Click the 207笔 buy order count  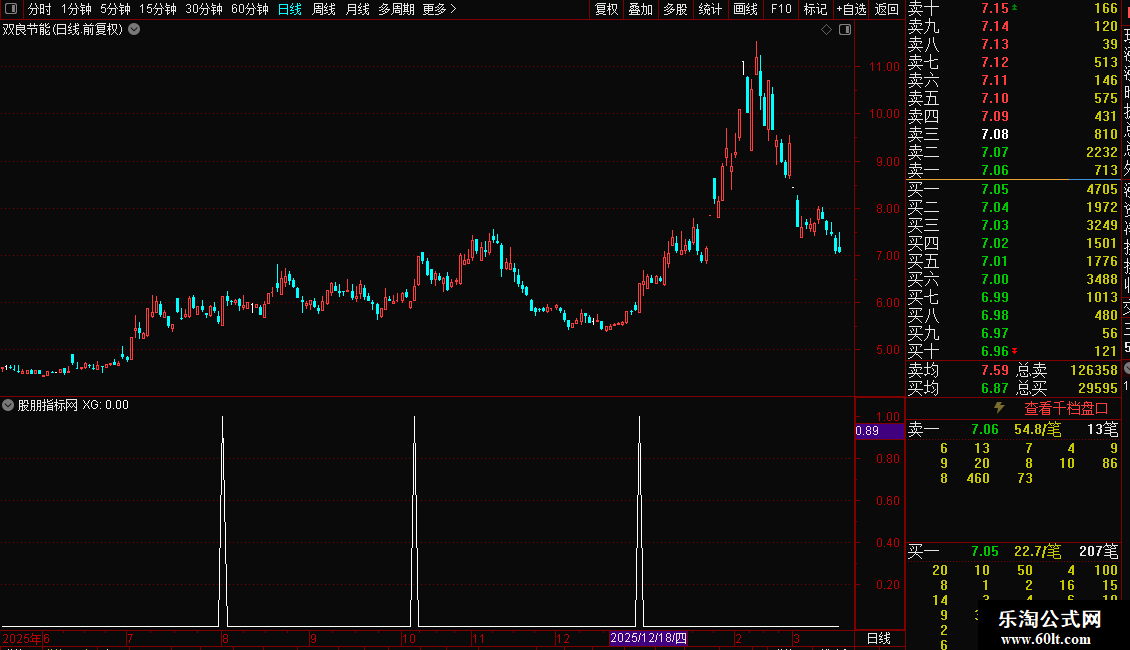[1098, 552]
